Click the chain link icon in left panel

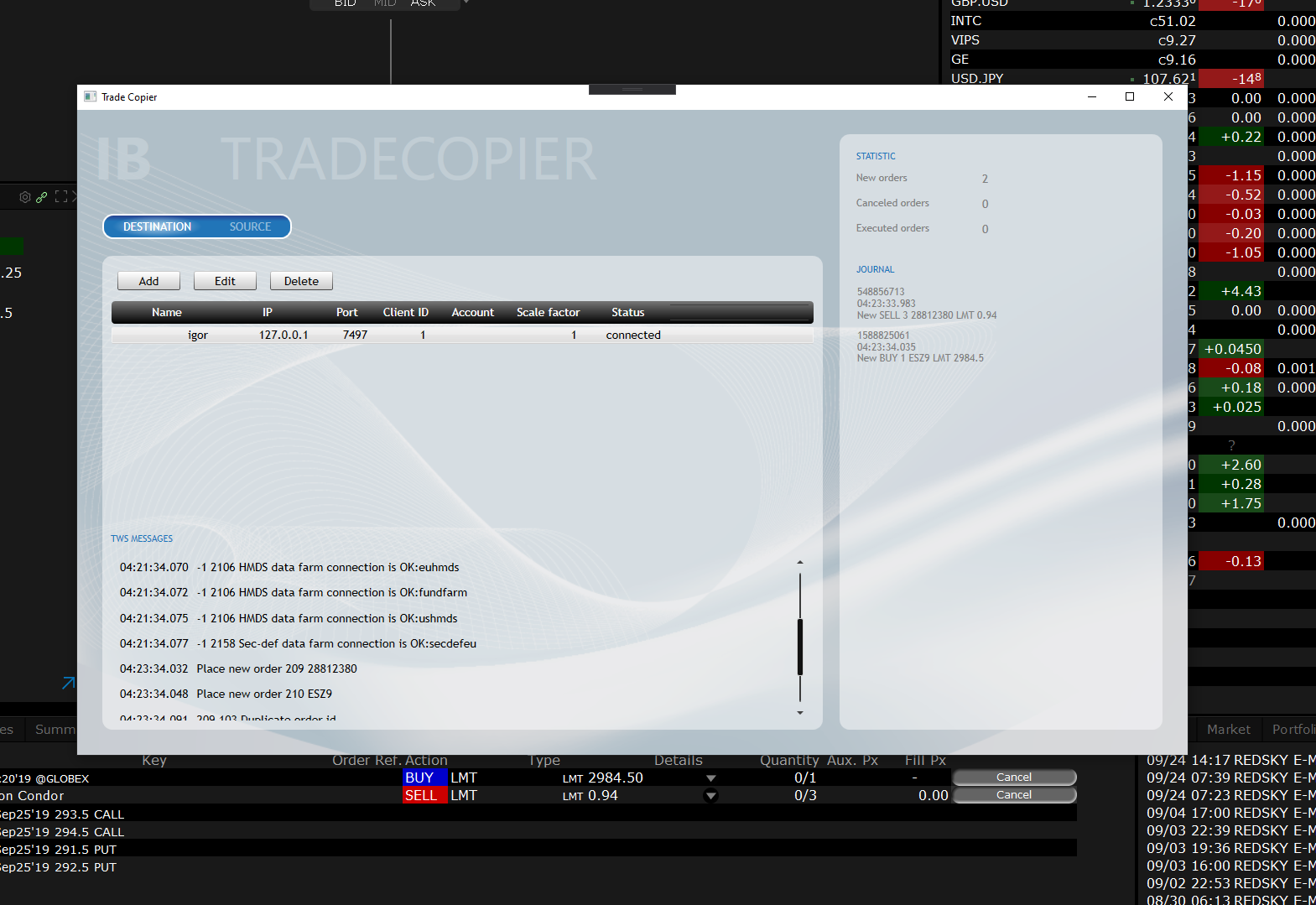pos(41,197)
